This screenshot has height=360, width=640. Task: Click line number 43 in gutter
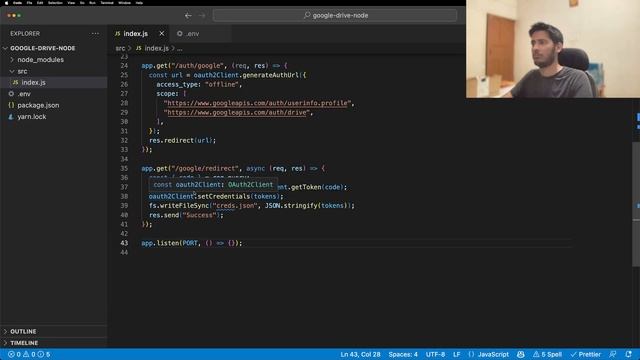pos(124,243)
